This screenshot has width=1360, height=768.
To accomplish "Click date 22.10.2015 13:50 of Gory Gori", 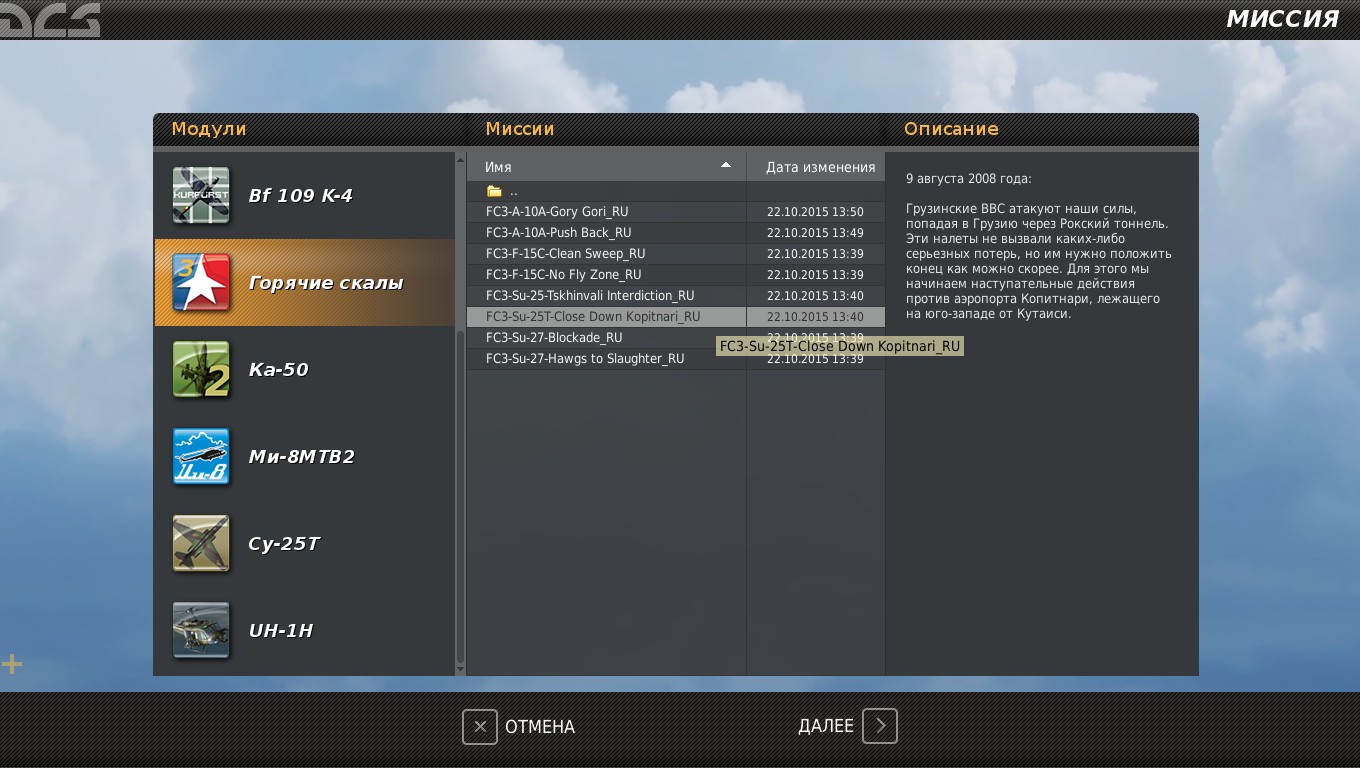I will click(x=815, y=212).
